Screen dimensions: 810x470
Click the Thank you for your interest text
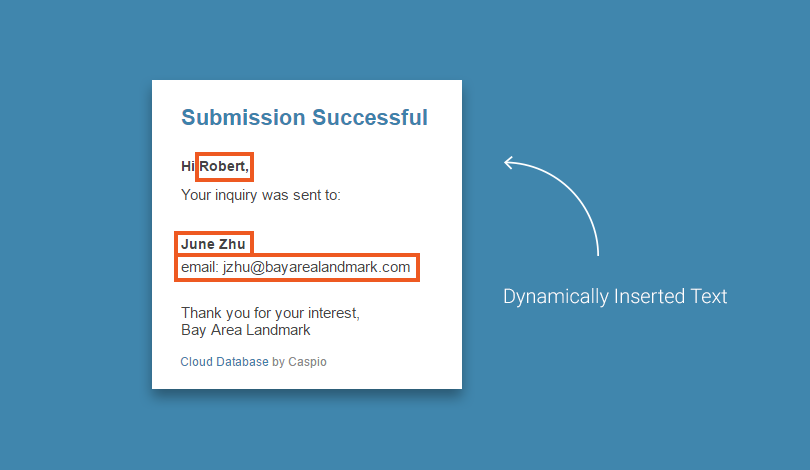point(270,313)
